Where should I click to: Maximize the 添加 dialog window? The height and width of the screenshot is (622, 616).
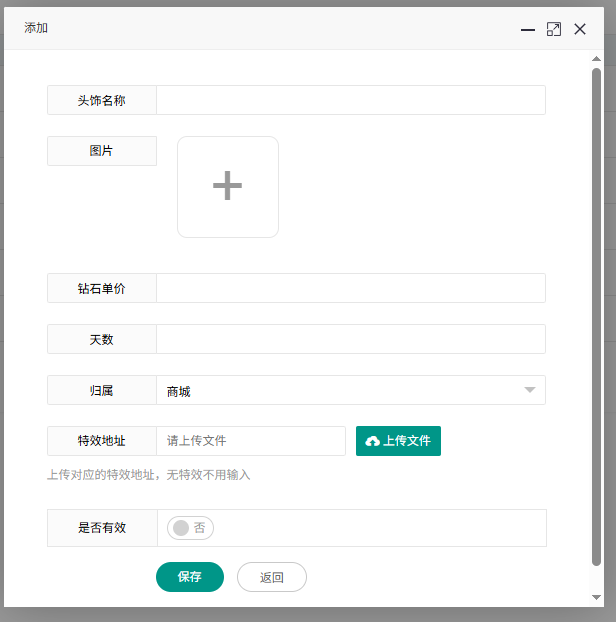[x=554, y=30]
